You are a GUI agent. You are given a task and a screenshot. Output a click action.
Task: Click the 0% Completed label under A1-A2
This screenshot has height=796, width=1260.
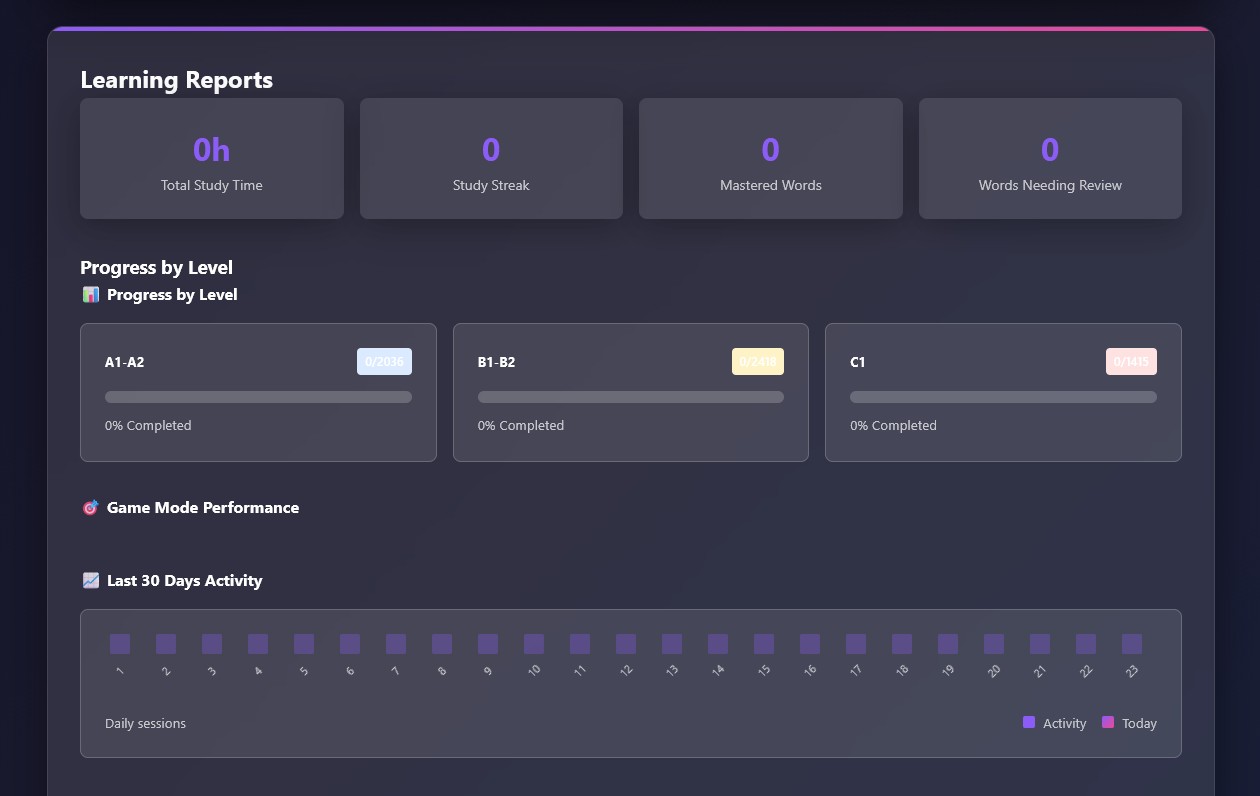[148, 425]
